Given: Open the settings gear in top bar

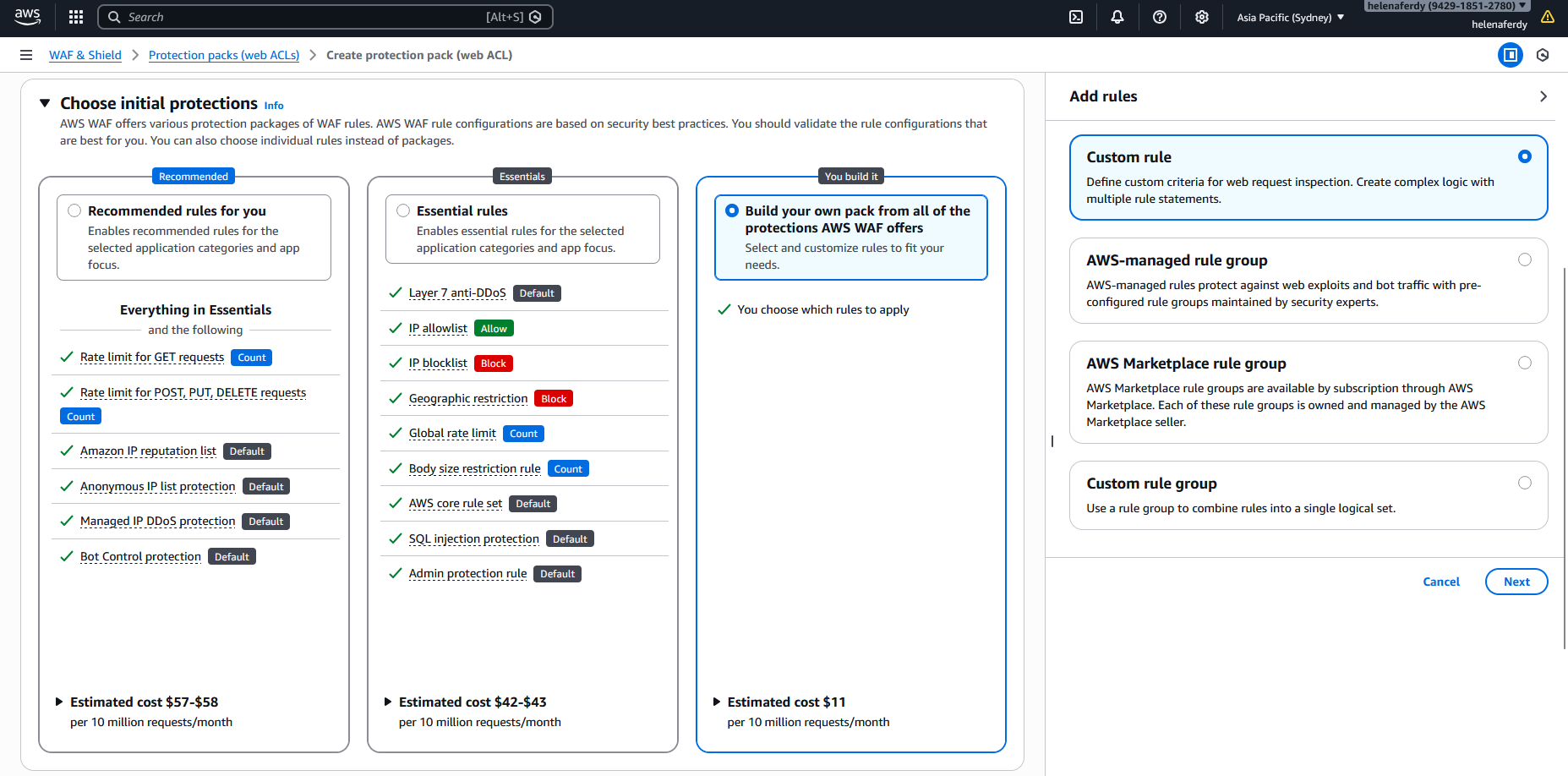Looking at the screenshot, I should tap(1202, 17).
